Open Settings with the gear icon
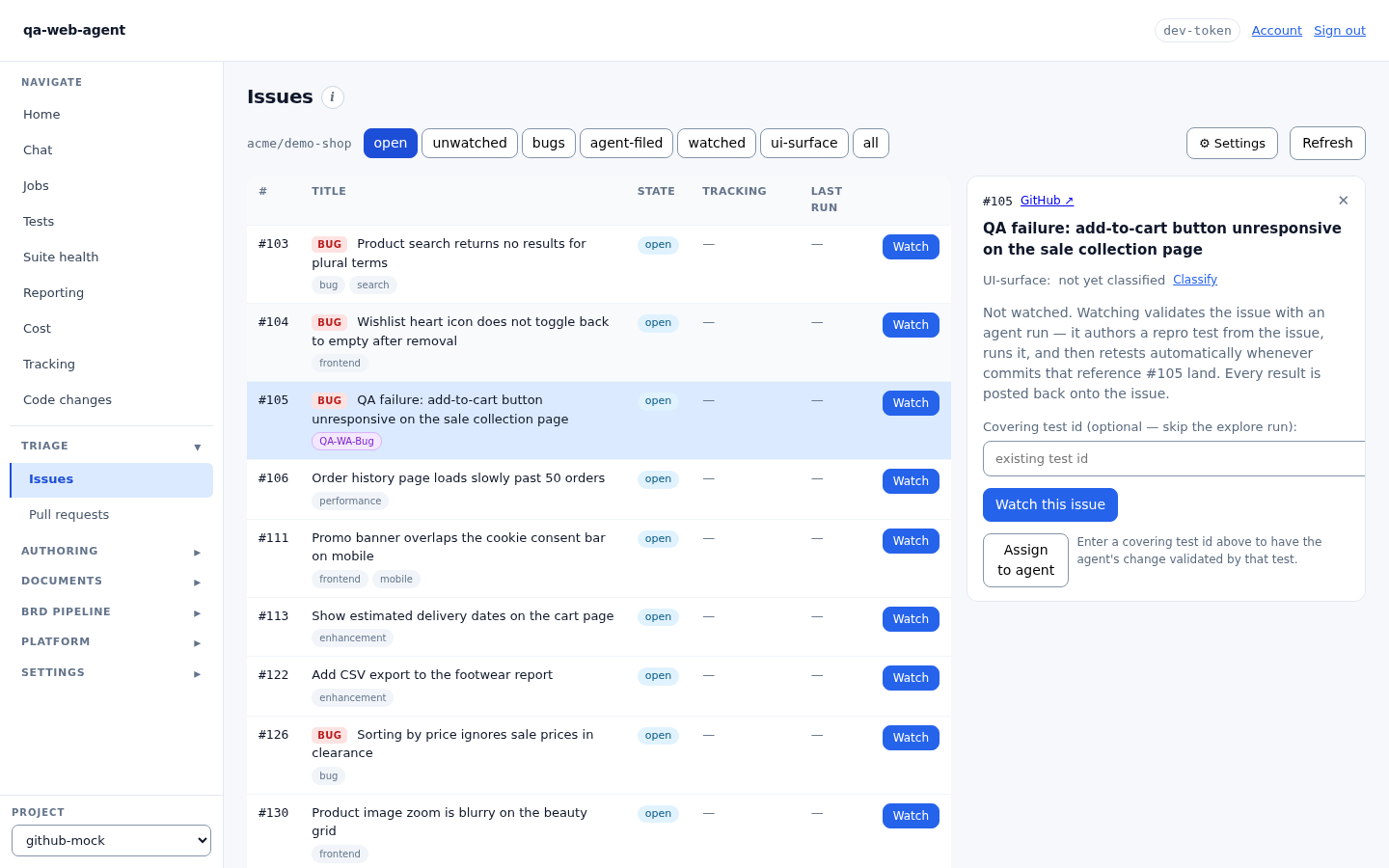 point(1232,143)
